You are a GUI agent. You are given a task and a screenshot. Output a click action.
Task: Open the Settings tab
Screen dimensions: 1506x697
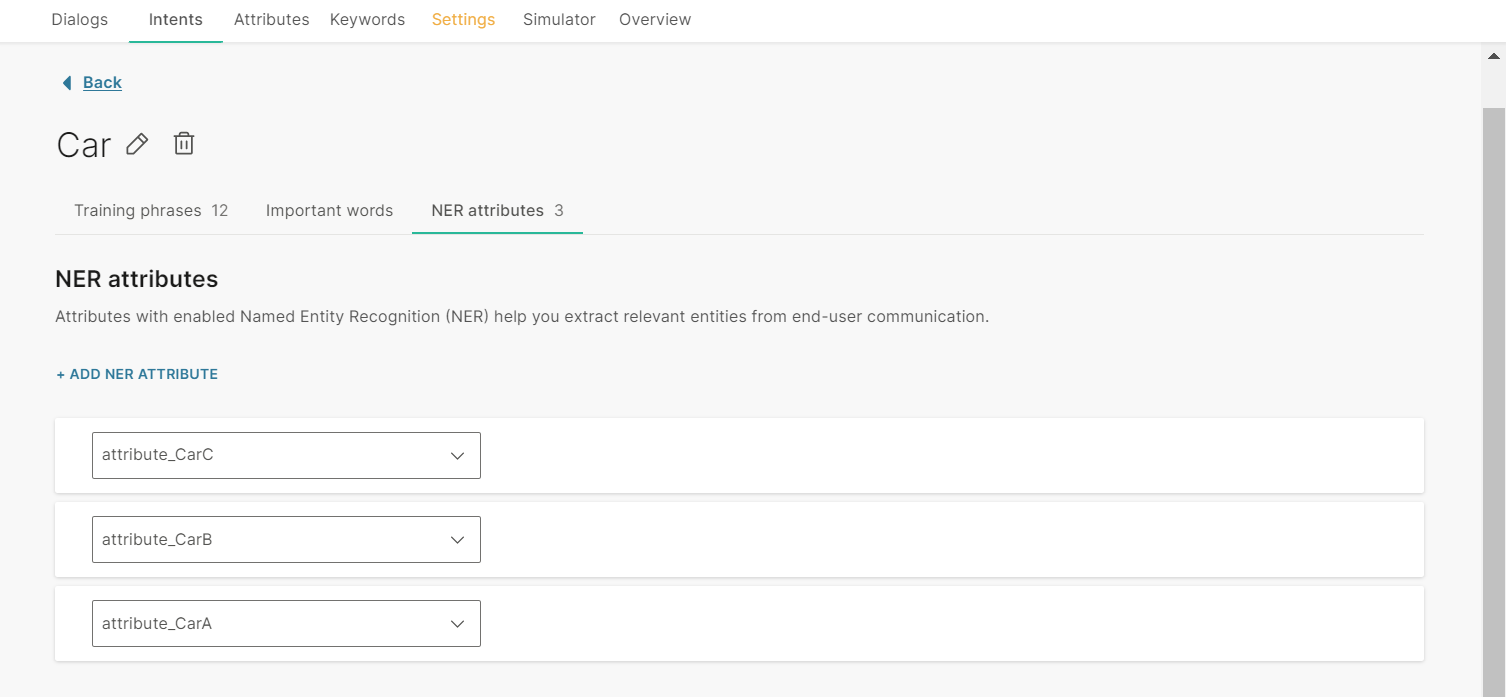pos(463,20)
